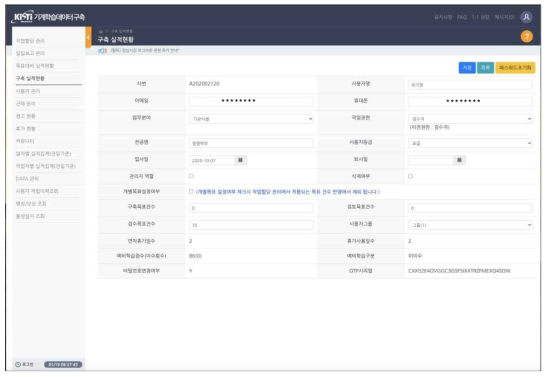Open FAQ link in header
This screenshot has width=550, height=377.
[462, 17]
